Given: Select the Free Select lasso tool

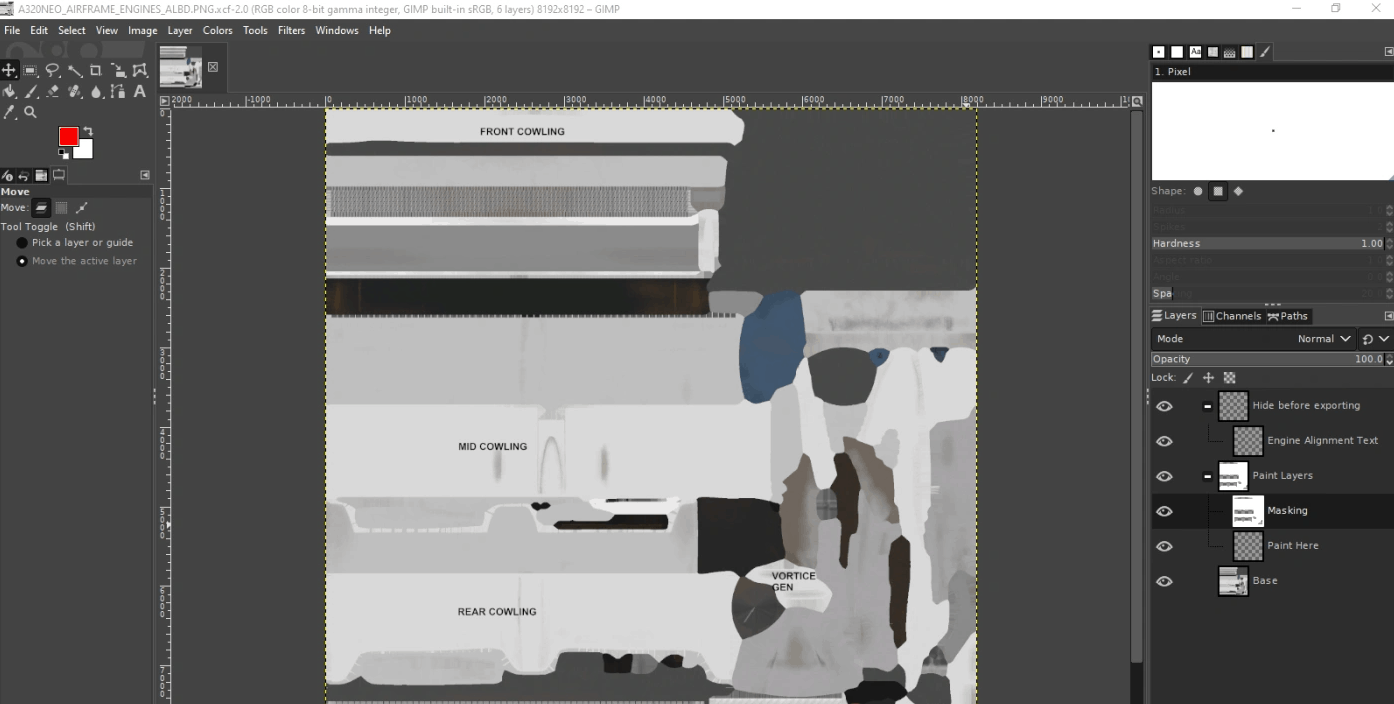Looking at the screenshot, I should coord(53,71).
